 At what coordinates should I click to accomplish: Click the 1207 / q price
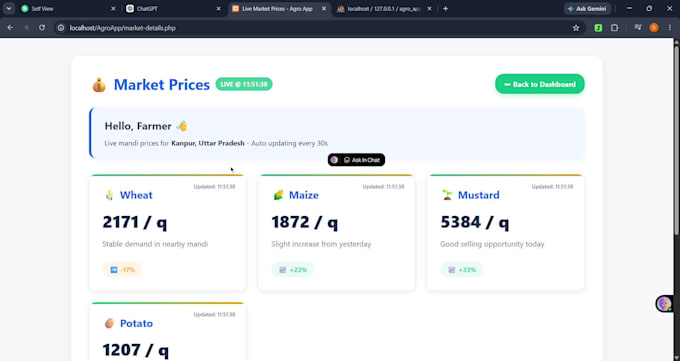click(135, 350)
